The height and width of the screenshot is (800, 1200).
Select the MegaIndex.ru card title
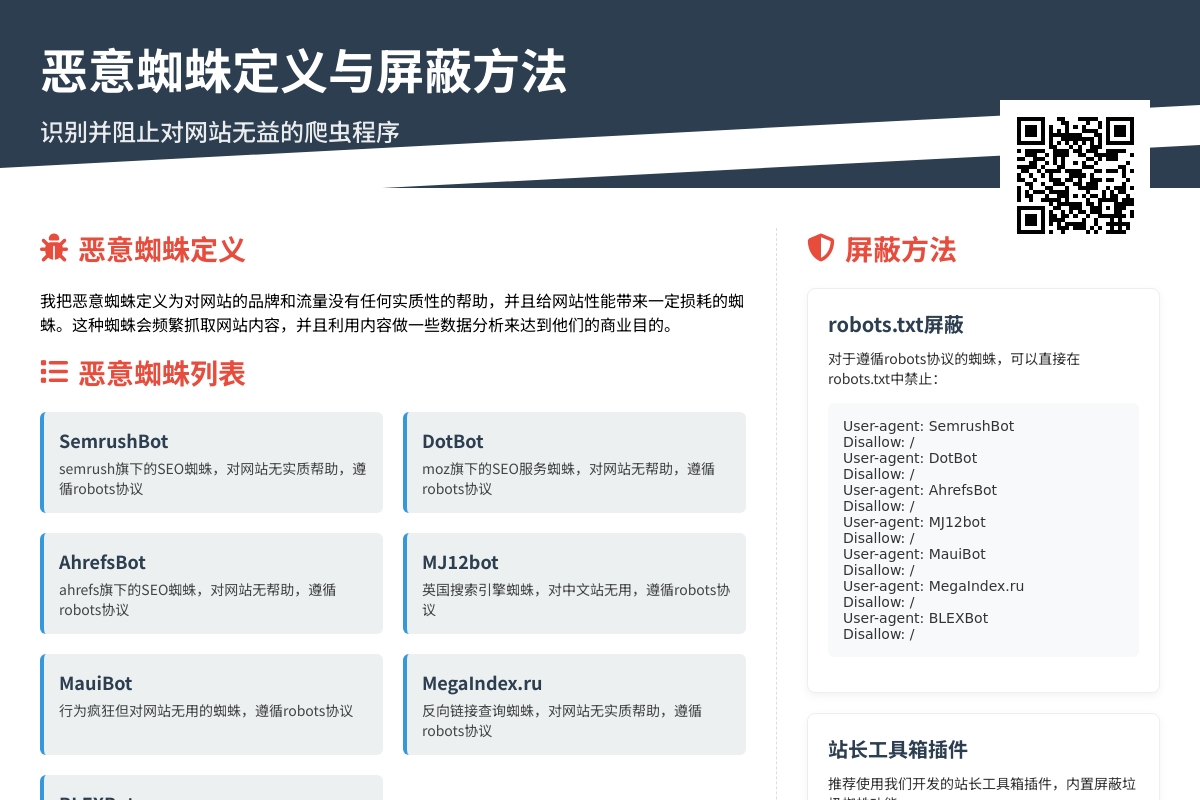[482, 683]
